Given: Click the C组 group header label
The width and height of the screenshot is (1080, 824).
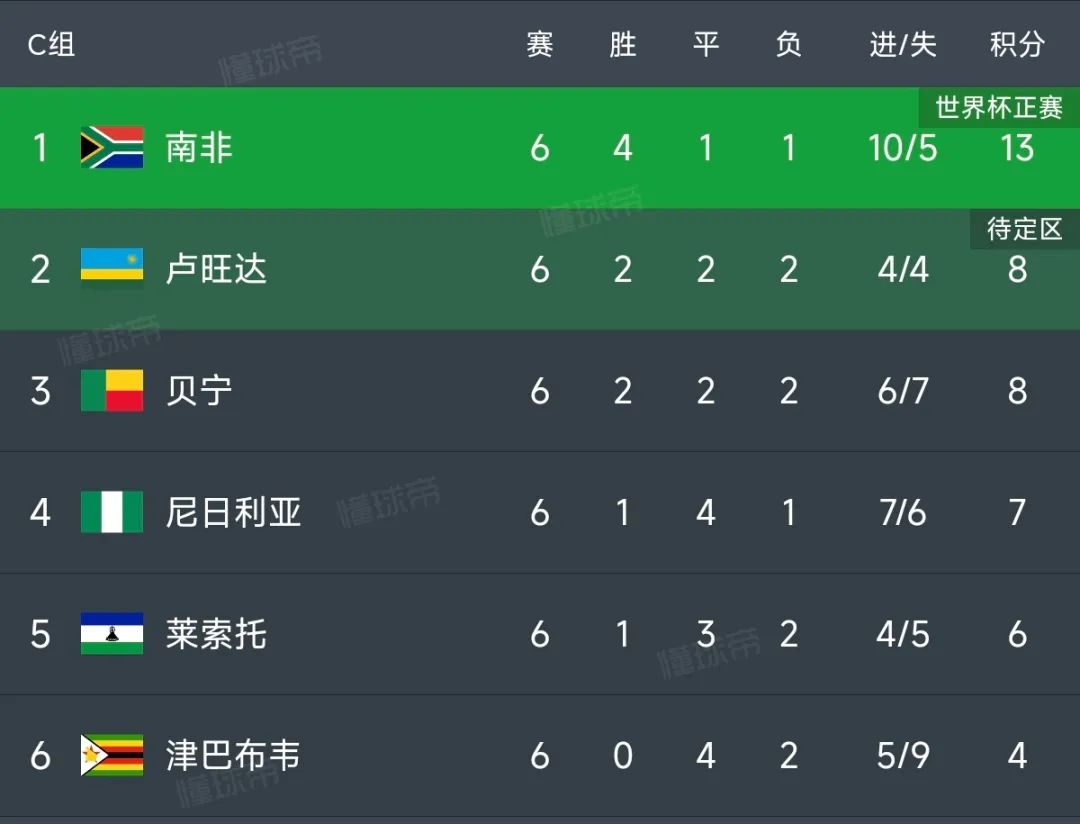Looking at the screenshot, I should (x=51, y=44).
